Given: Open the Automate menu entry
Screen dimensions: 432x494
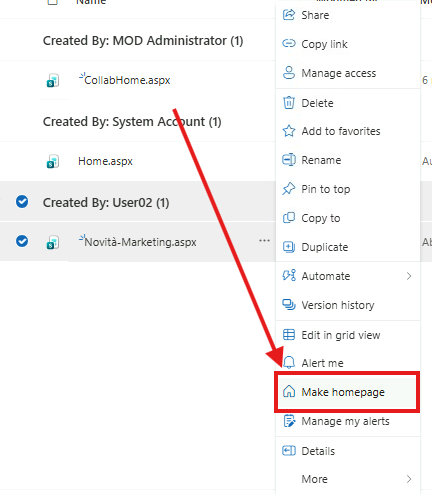Looking at the screenshot, I should (x=348, y=276).
